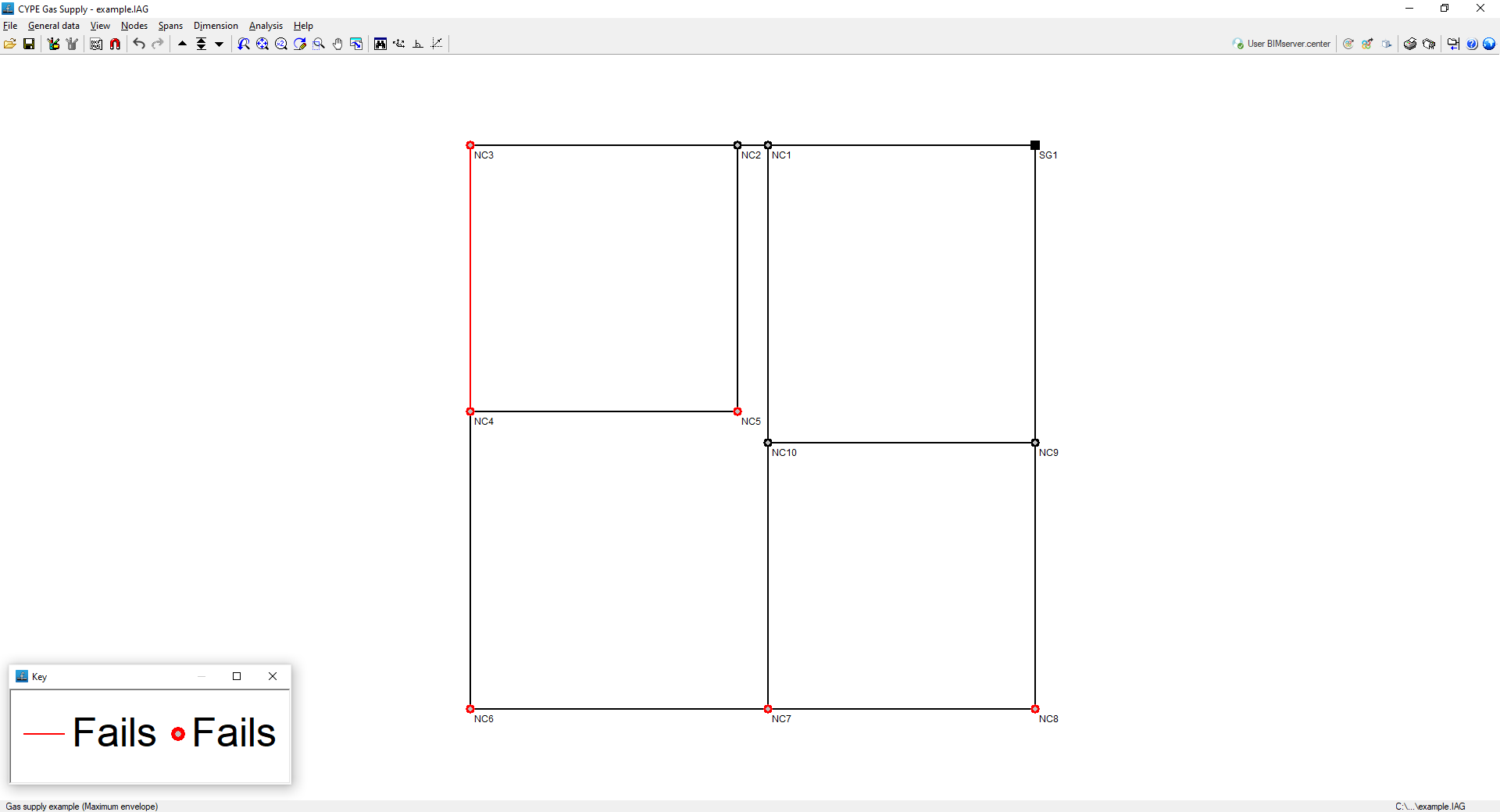The width and height of the screenshot is (1500, 812).
Task: Select the failing node NC5
Action: coord(737,411)
